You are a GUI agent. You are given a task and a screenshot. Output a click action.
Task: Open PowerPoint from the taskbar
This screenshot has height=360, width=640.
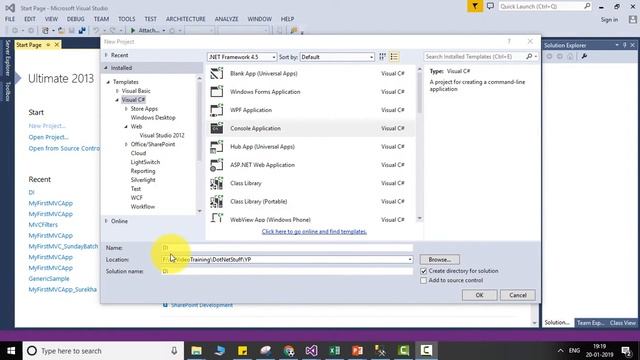(357, 351)
